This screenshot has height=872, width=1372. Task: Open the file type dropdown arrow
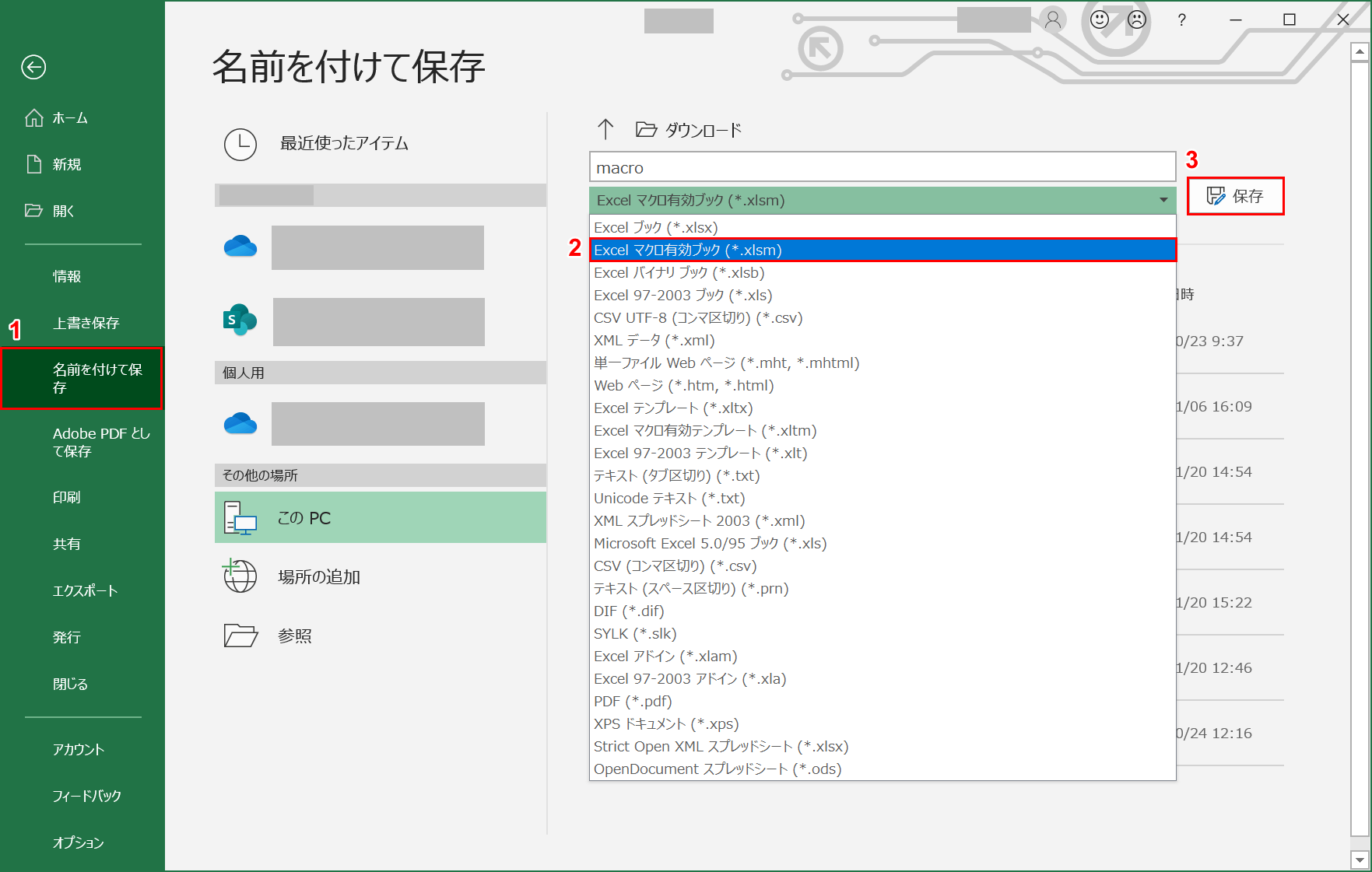pos(1163,201)
